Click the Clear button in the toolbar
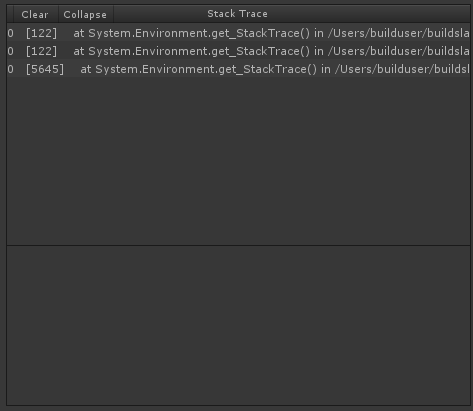This screenshot has width=473, height=411. tap(35, 14)
